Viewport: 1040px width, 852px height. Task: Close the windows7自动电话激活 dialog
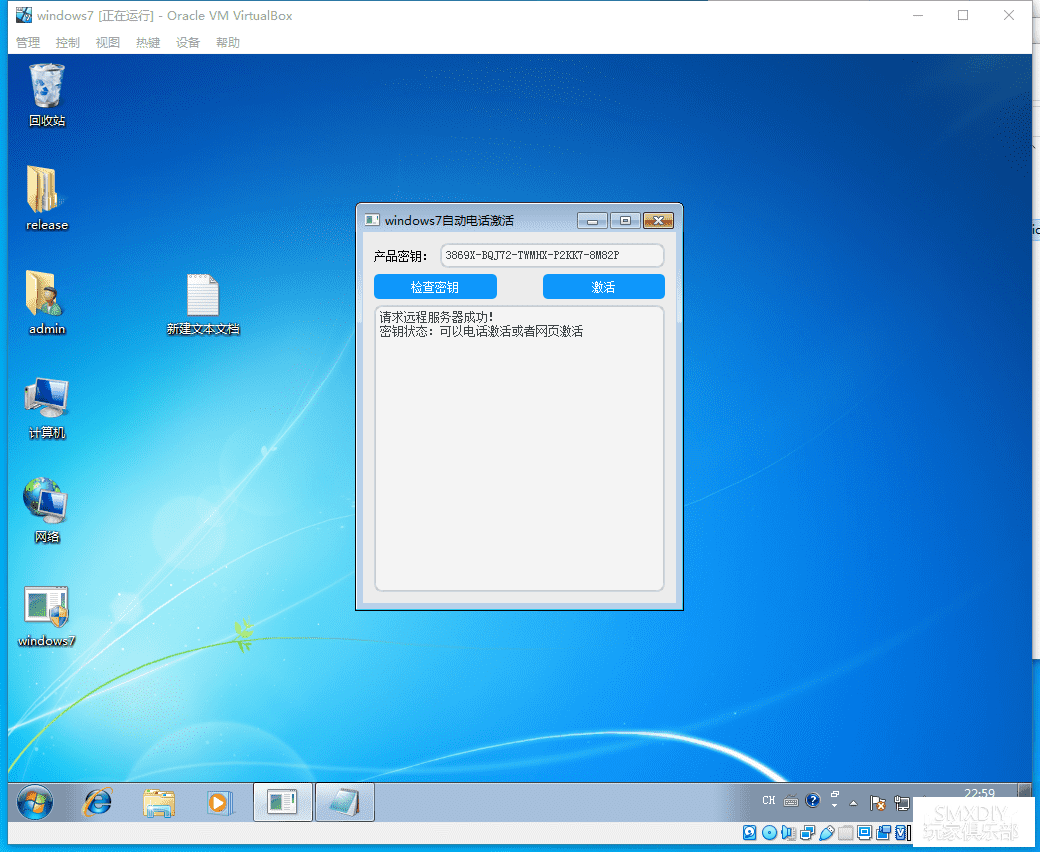(x=658, y=221)
